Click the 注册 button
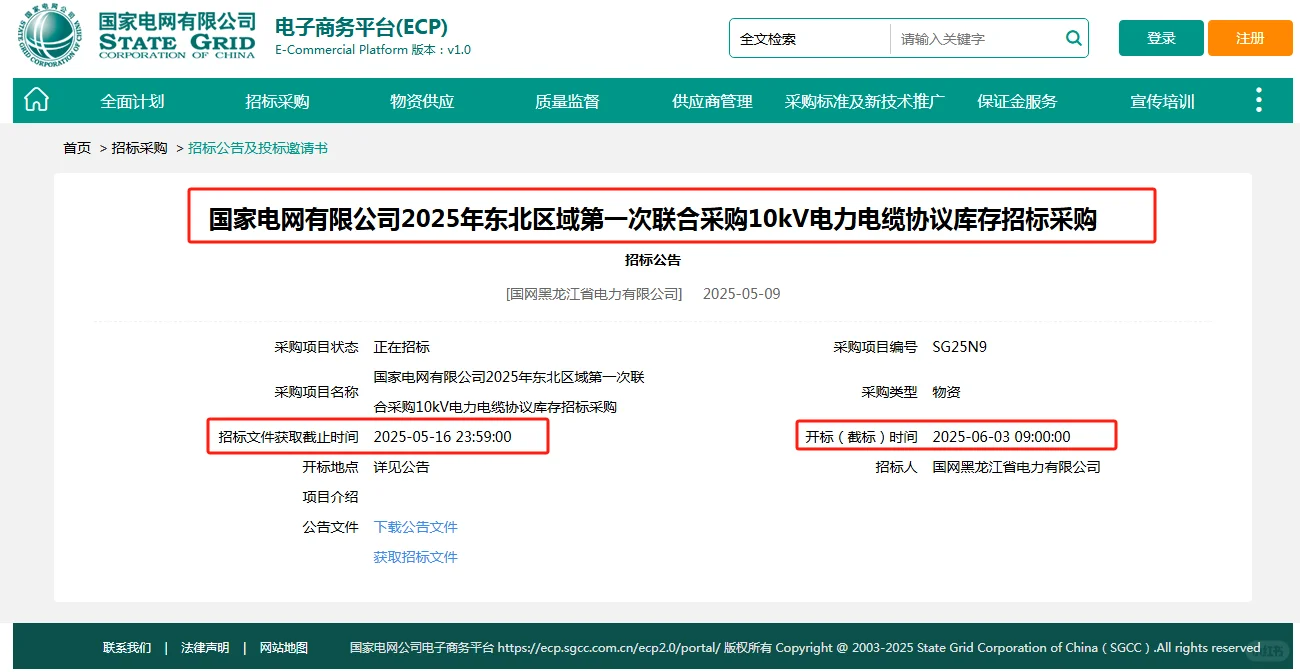 (1249, 37)
